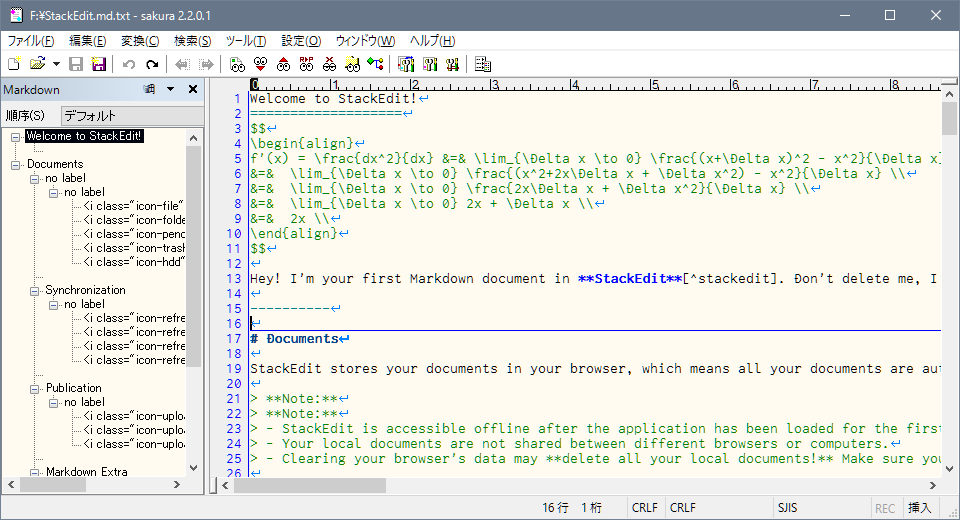Open the 編集(E) menu
The width and height of the screenshot is (960, 520).
click(x=88, y=41)
